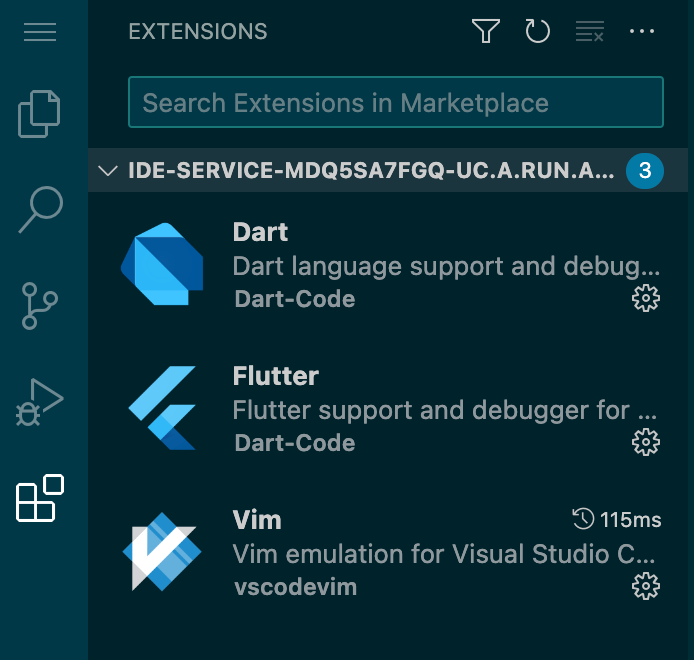694x660 pixels.
Task: Select the Flutter extension title
Action: click(276, 376)
